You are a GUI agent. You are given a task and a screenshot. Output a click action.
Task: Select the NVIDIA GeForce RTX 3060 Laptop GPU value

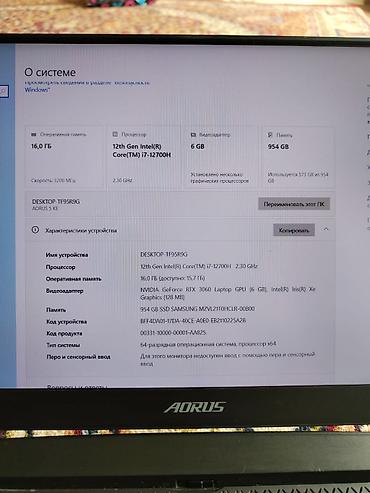coord(228,293)
